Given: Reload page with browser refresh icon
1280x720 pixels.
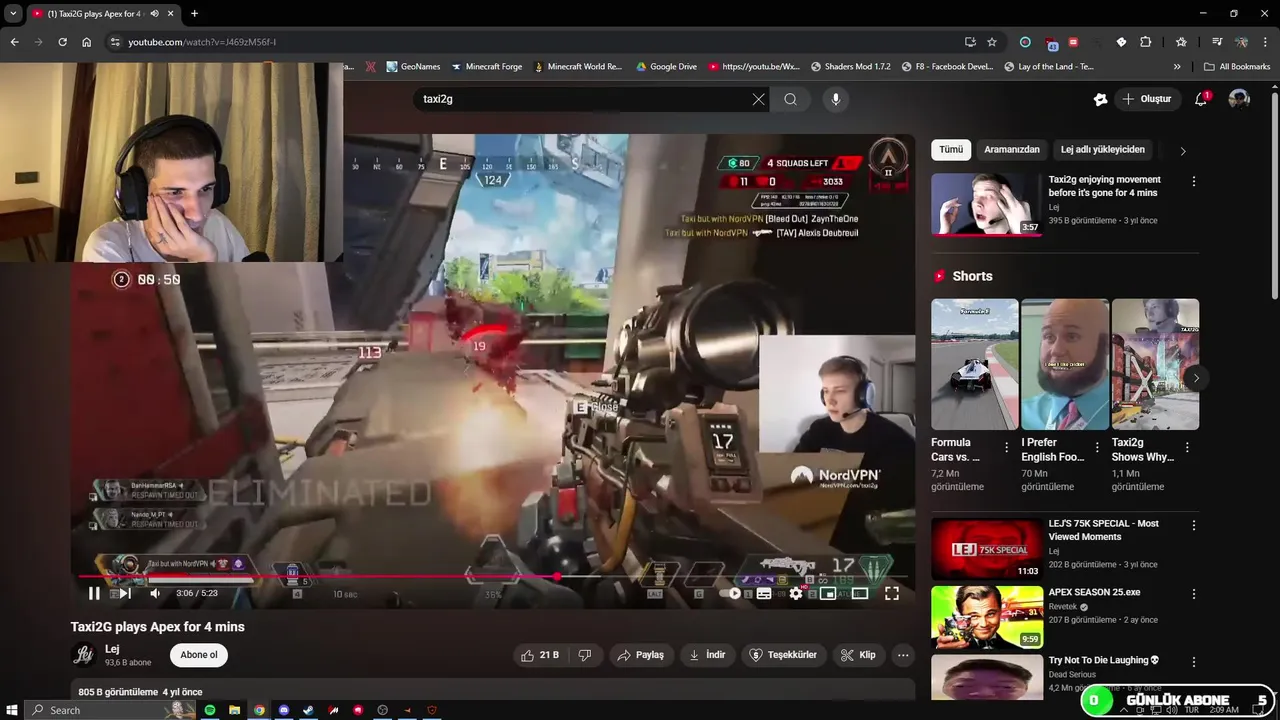Looking at the screenshot, I should [x=63, y=42].
